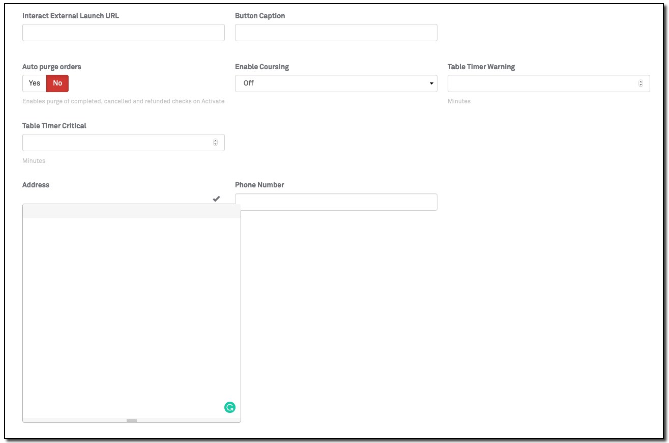Click the green Grammarly icon in Address box
Screen dimensions: 669x443
coord(230,407)
